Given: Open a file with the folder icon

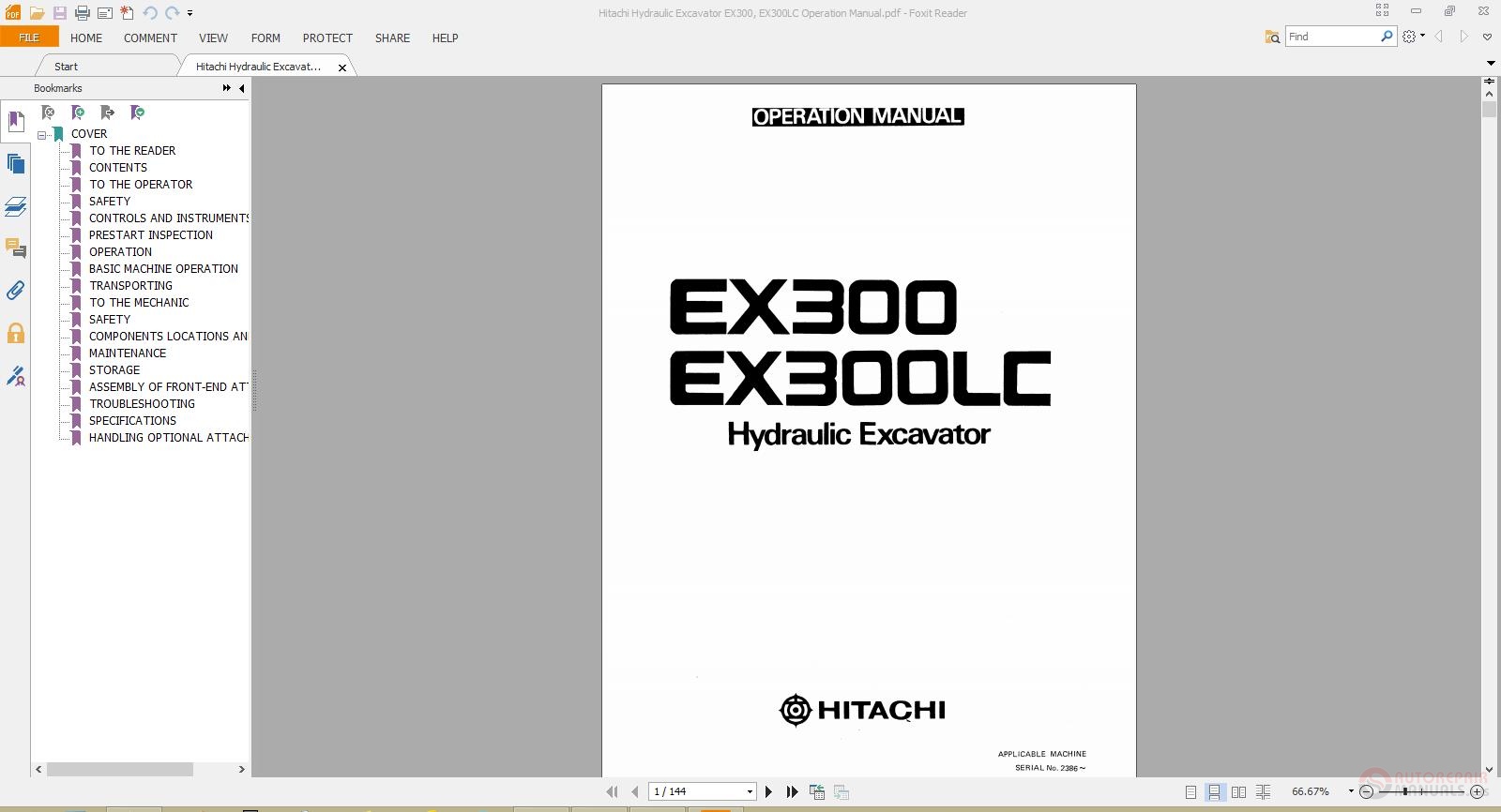Looking at the screenshot, I should click(37, 13).
